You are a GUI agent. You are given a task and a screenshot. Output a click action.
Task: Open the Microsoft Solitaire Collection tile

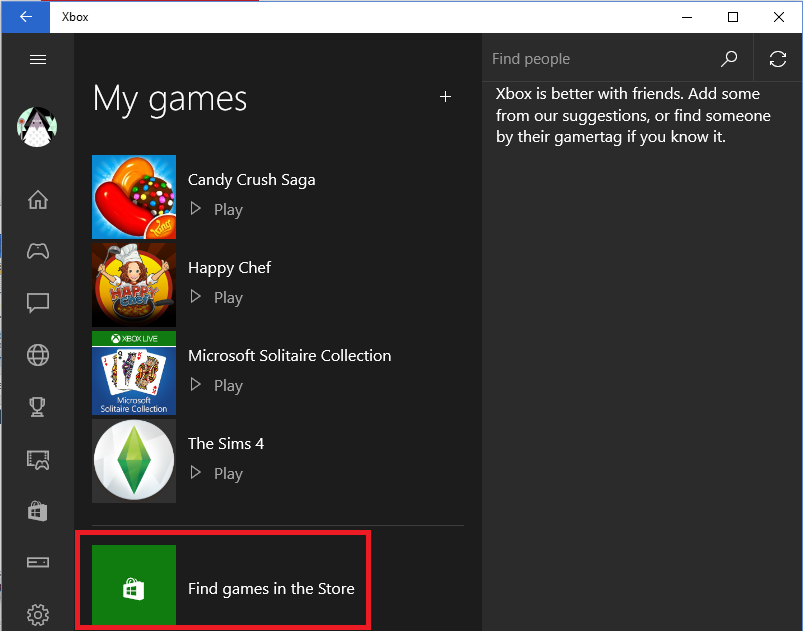(133, 373)
